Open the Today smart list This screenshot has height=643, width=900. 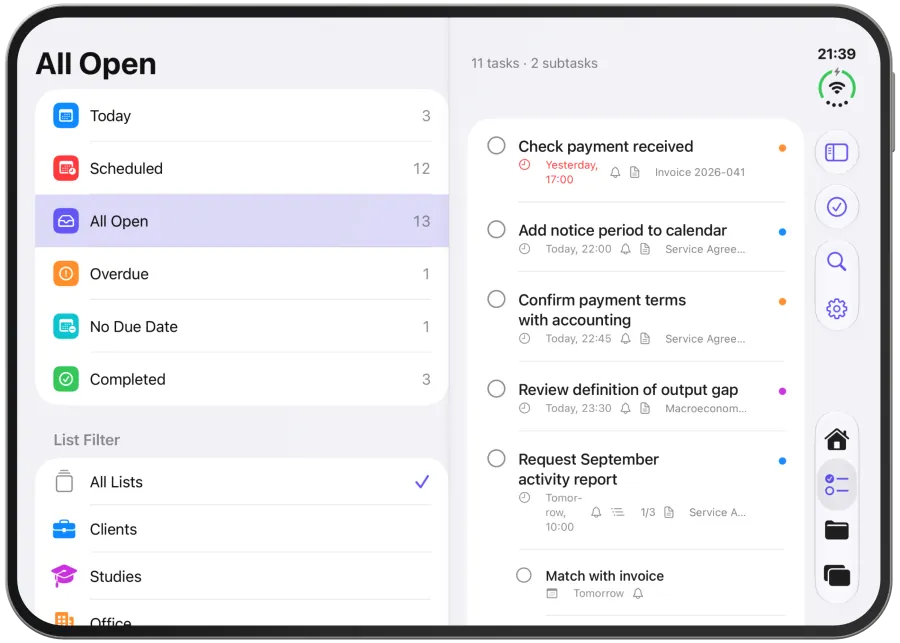coord(242,116)
